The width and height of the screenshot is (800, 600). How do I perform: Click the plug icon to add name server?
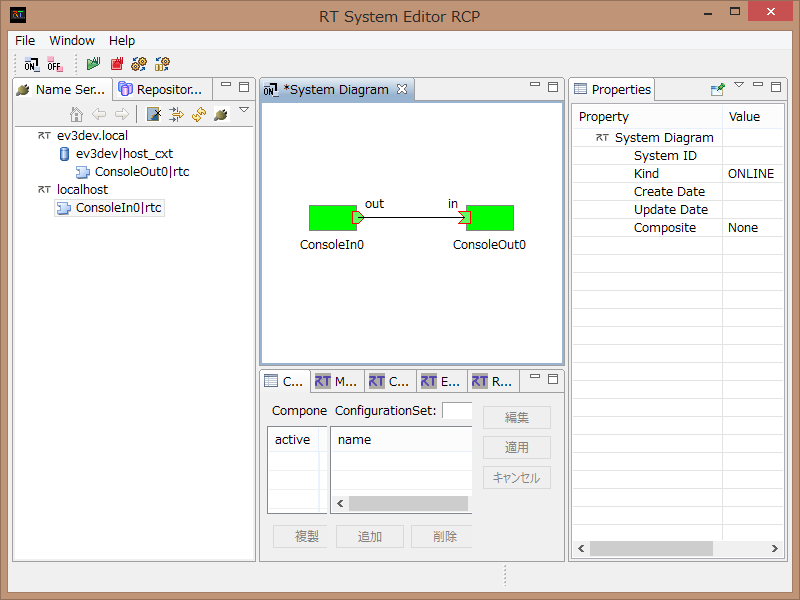221,114
